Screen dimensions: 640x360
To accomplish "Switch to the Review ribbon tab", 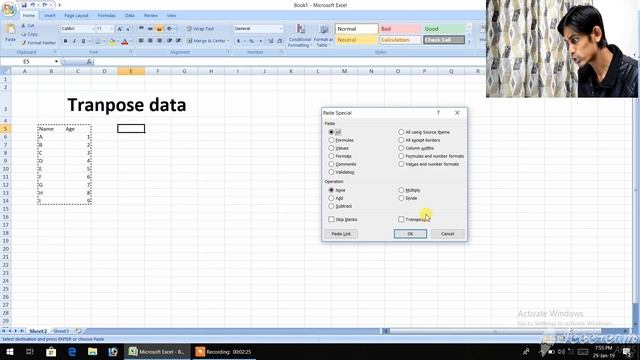I will [151, 16].
